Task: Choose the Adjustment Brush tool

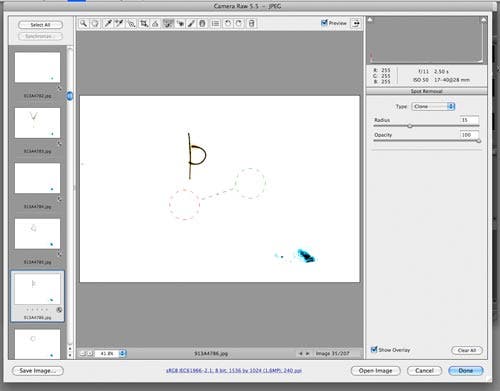Action: pyautogui.click(x=191, y=23)
